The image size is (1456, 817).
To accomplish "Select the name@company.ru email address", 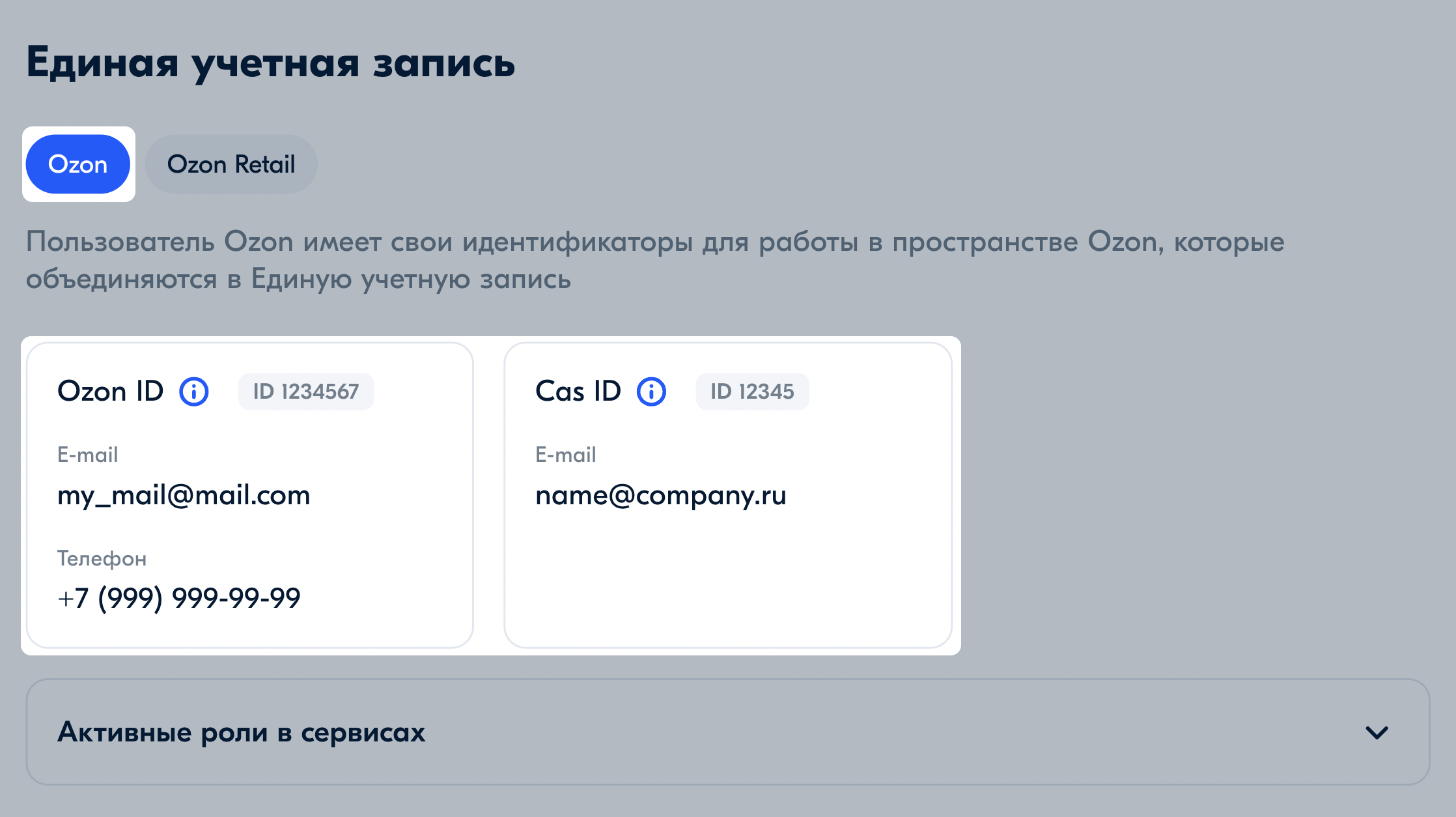I will click(x=661, y=496).
